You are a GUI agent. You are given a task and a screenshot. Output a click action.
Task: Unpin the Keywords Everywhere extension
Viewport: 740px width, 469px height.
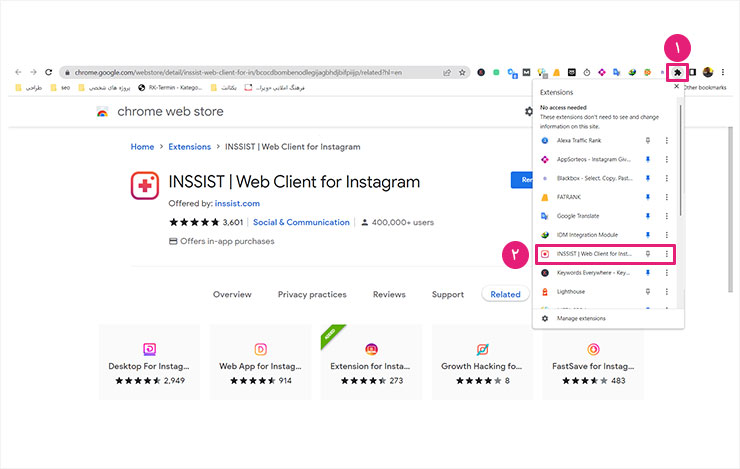(648, 273)
